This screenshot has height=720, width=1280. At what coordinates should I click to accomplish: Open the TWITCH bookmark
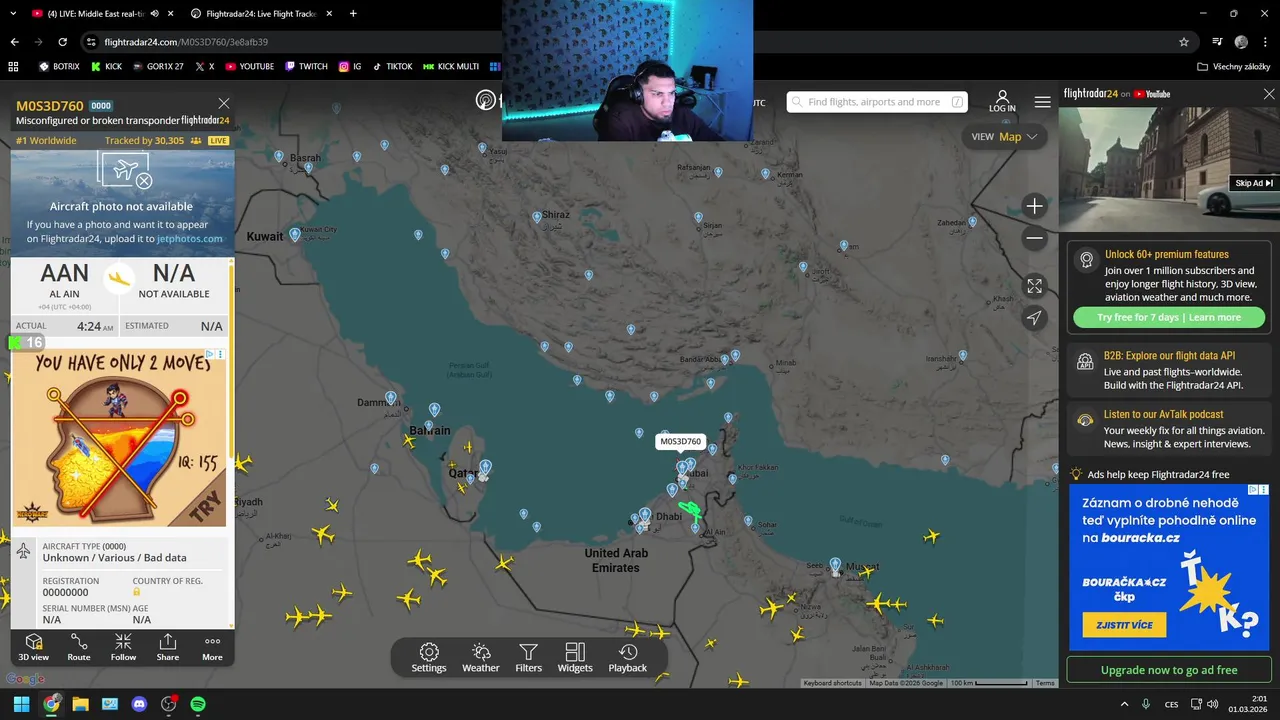coord(306,66)
